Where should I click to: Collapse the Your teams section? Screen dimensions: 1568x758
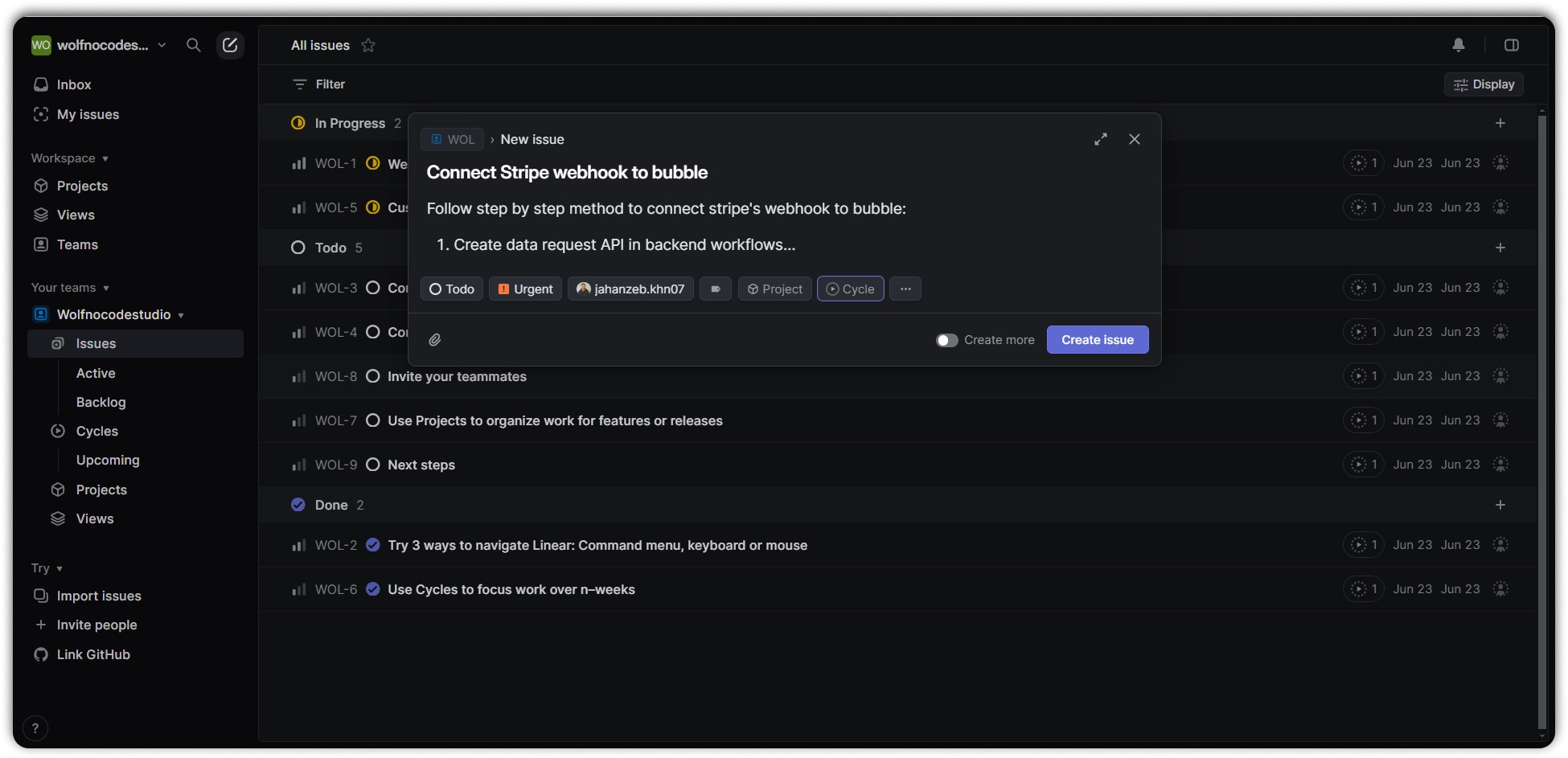coord(70,288)
